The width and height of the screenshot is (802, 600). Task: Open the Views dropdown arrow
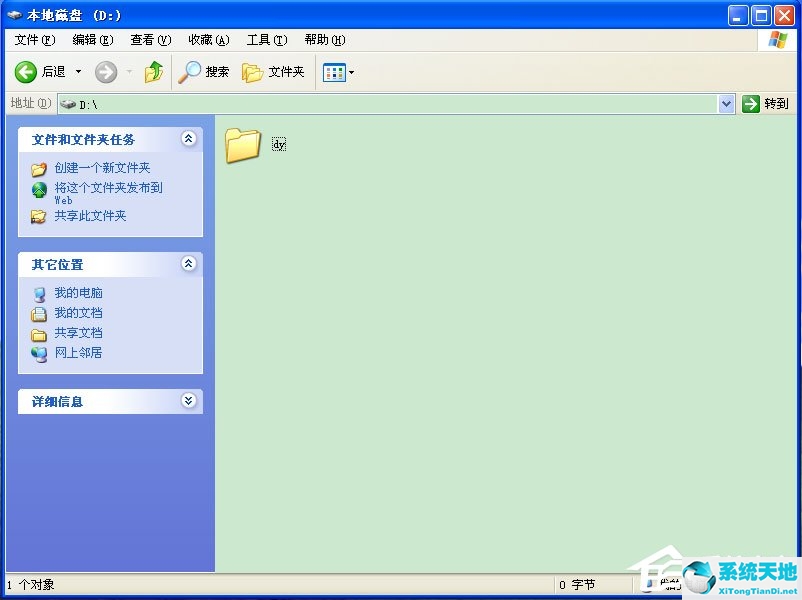click(x=351, y=73)
